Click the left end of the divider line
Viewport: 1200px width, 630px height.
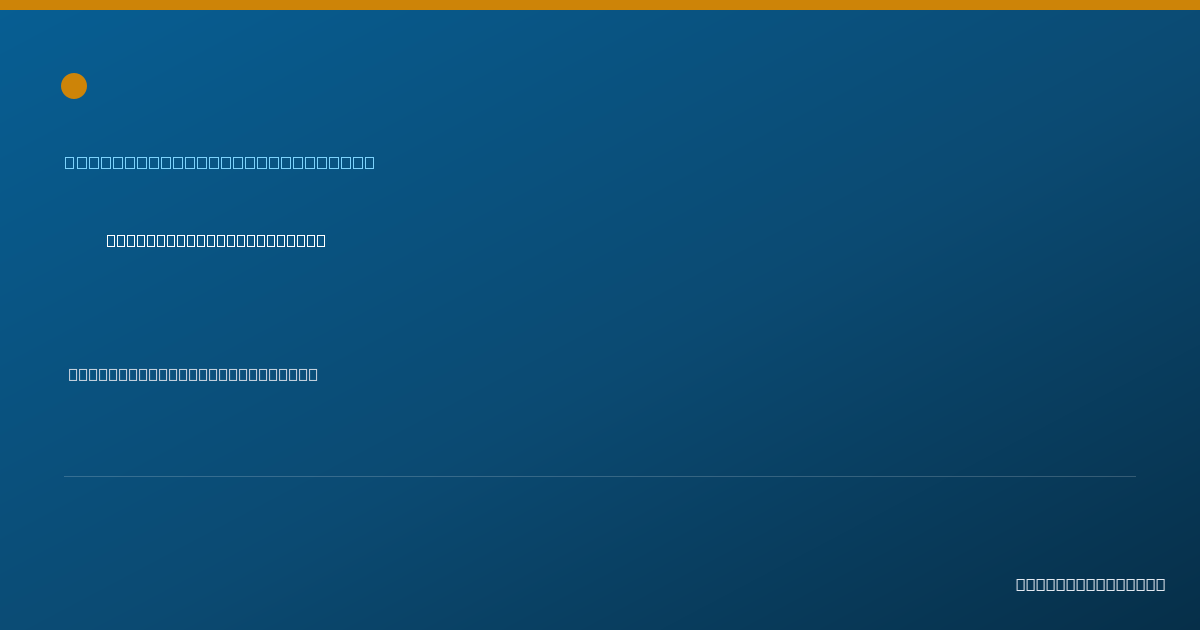point(66,476)
